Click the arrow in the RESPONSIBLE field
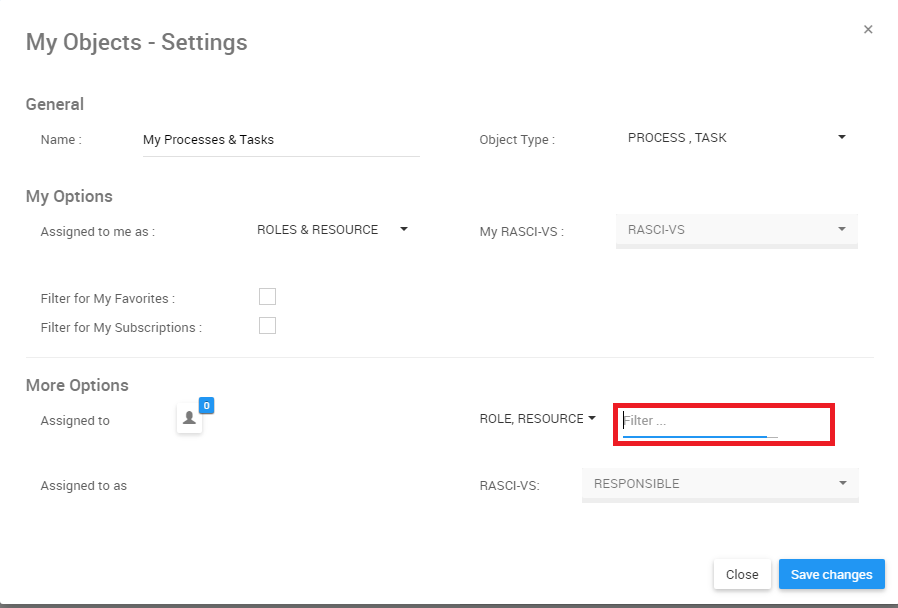The image size is (898, 608). coord(843,483)
